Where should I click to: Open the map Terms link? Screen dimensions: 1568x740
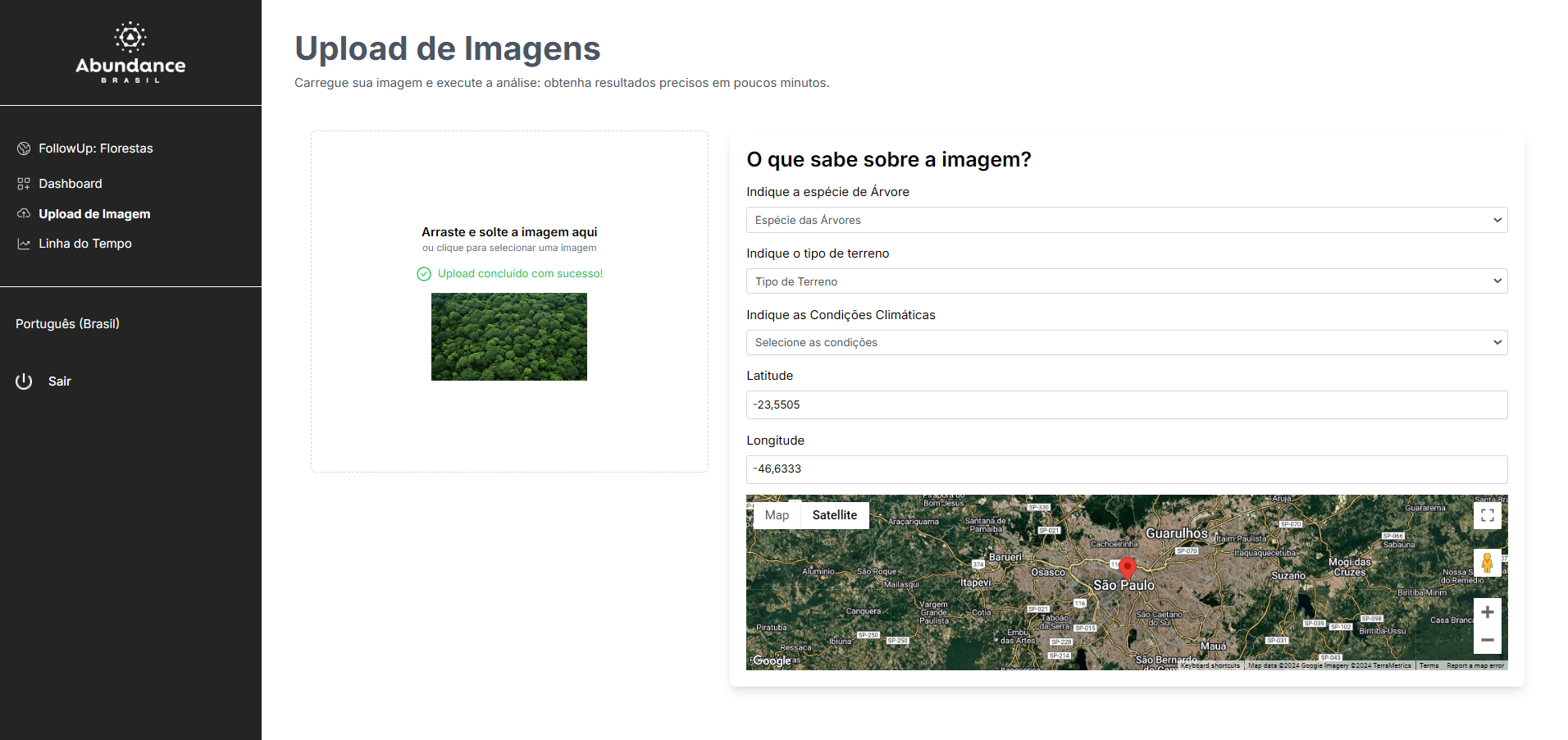tap(1429, 665)
